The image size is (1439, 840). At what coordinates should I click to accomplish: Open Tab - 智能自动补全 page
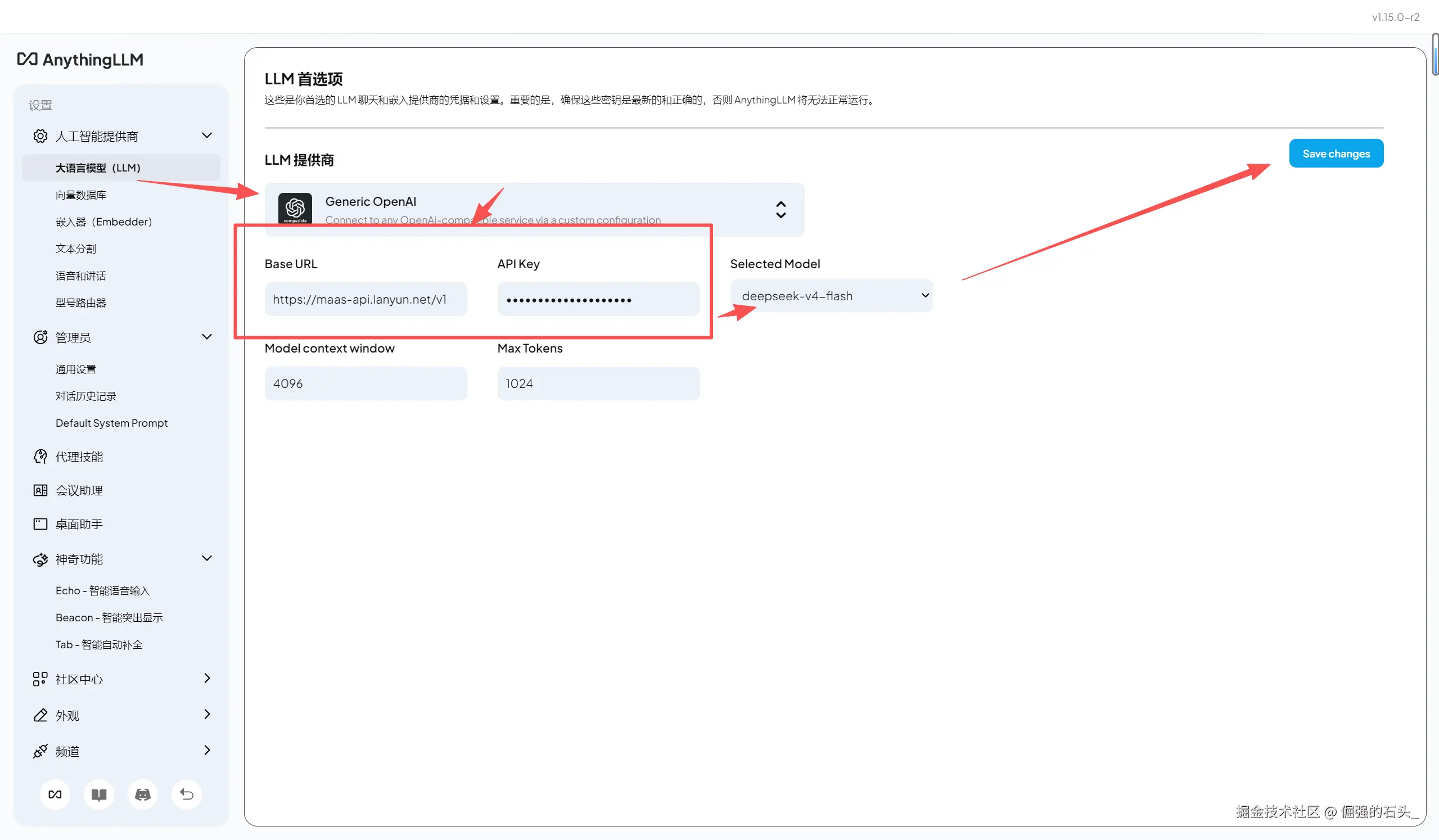pos(99,644)
